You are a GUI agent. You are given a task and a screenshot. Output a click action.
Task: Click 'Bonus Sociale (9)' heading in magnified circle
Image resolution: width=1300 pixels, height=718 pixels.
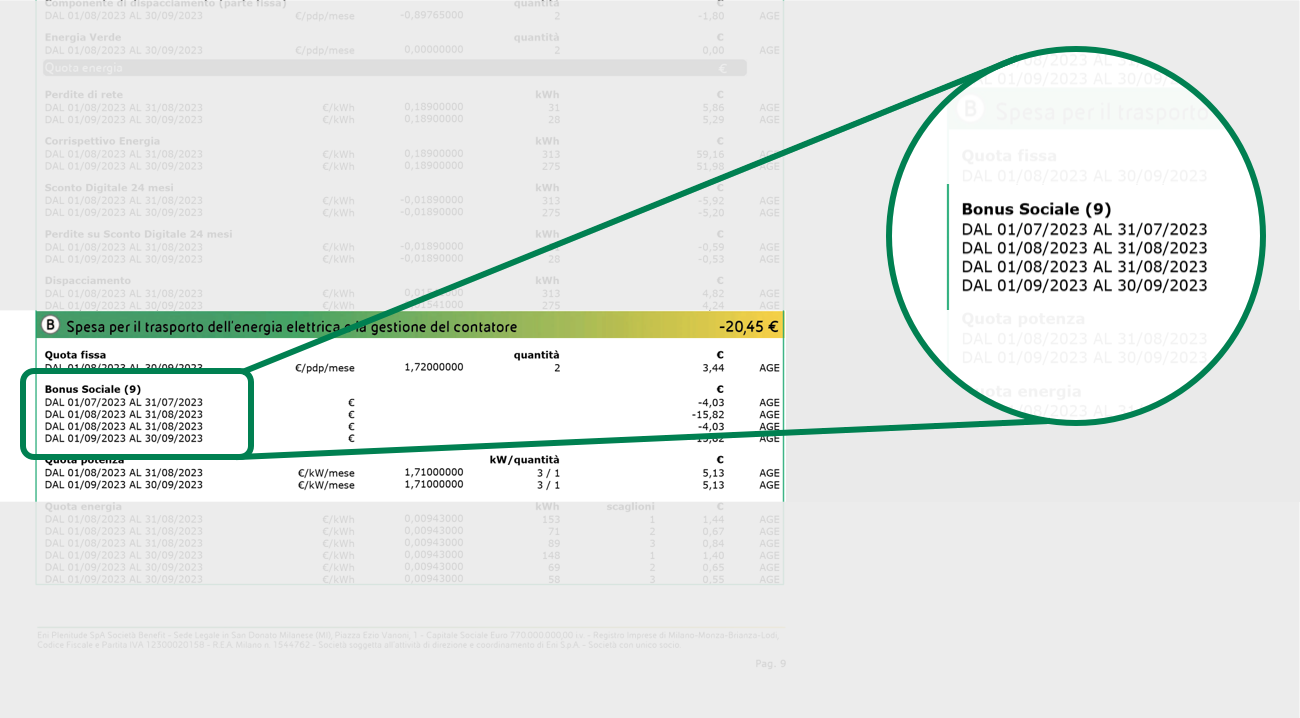1036,209
